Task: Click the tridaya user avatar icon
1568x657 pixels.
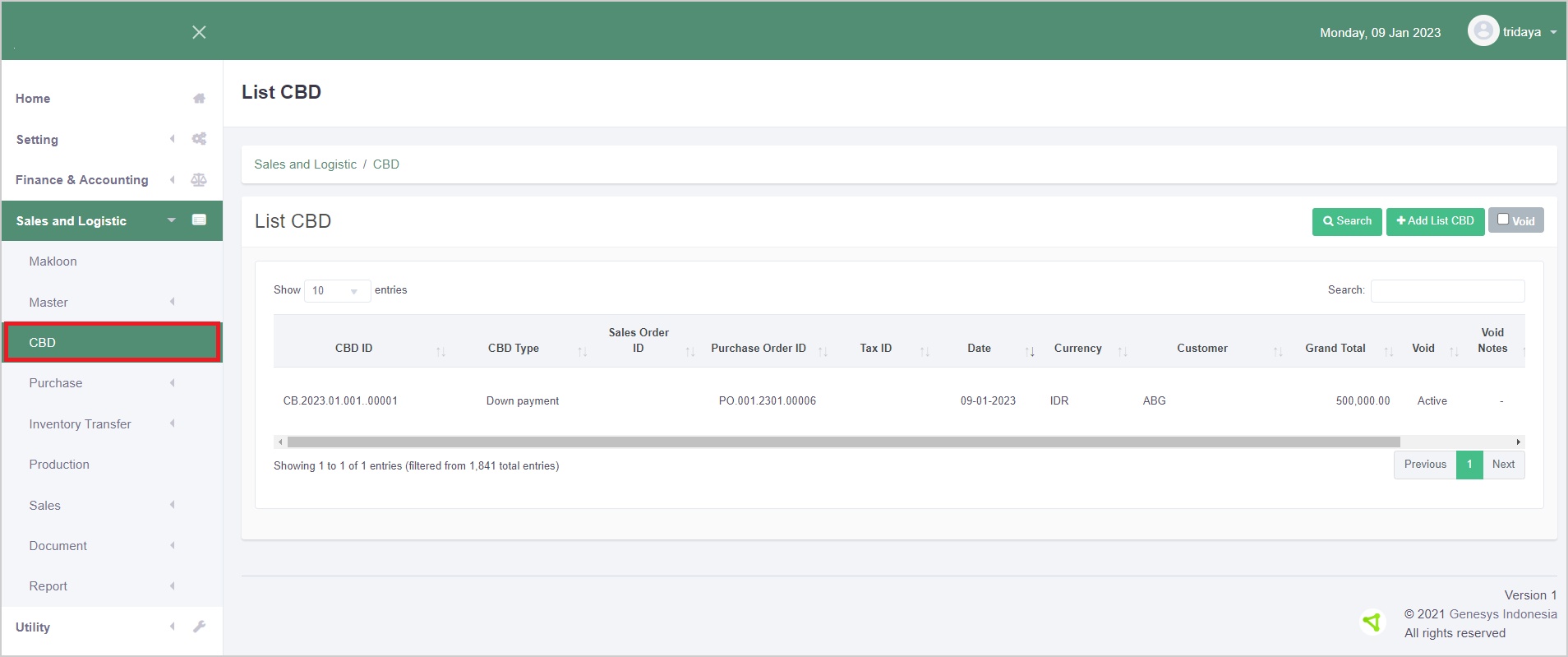Action: click(1483, 32)
